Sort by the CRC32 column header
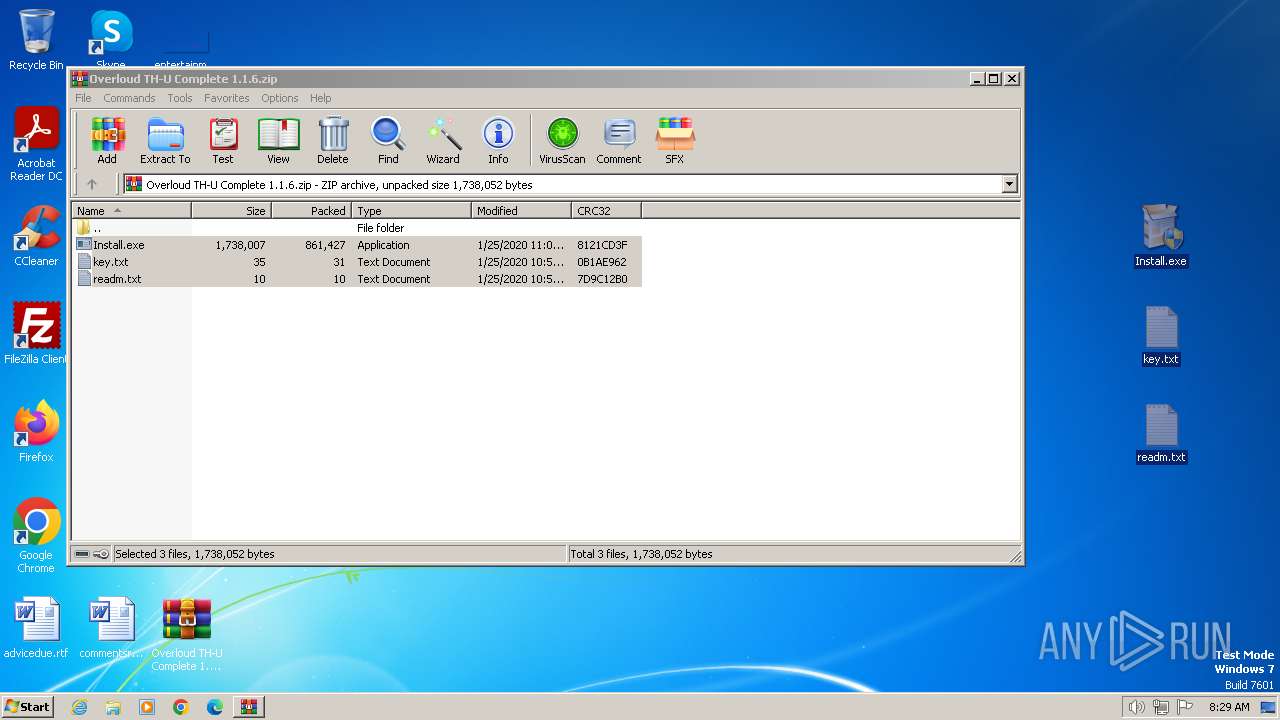This screenshot has width=1280, height=720. 606,211
